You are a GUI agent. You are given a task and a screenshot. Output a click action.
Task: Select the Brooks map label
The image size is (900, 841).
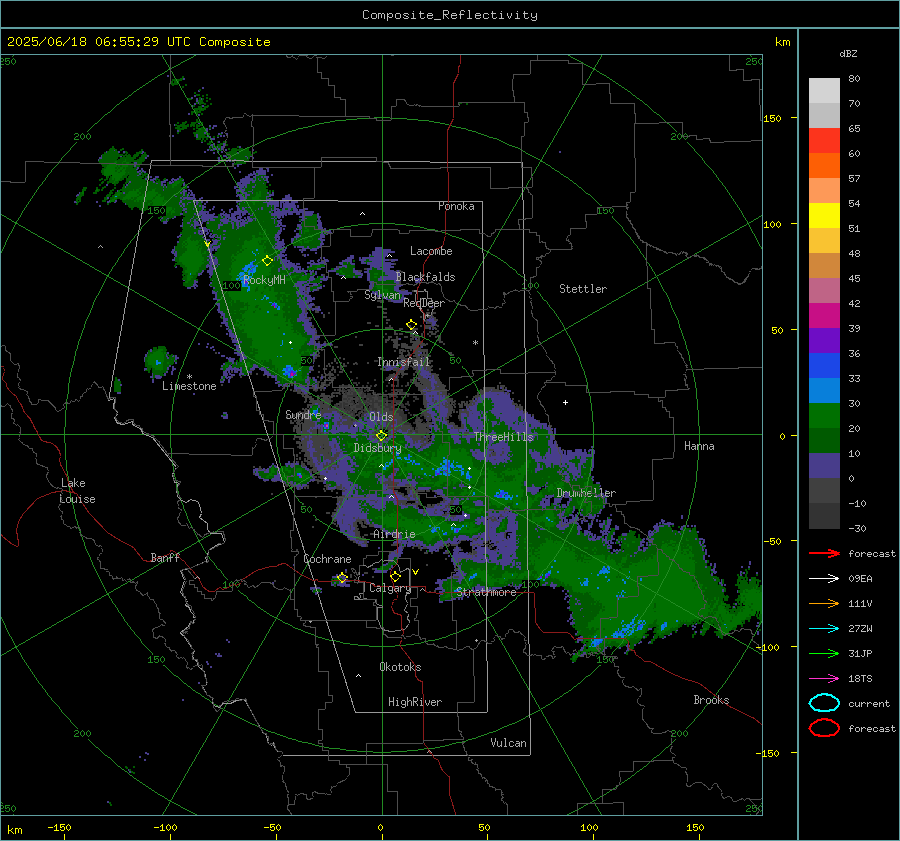pos(711,700)
